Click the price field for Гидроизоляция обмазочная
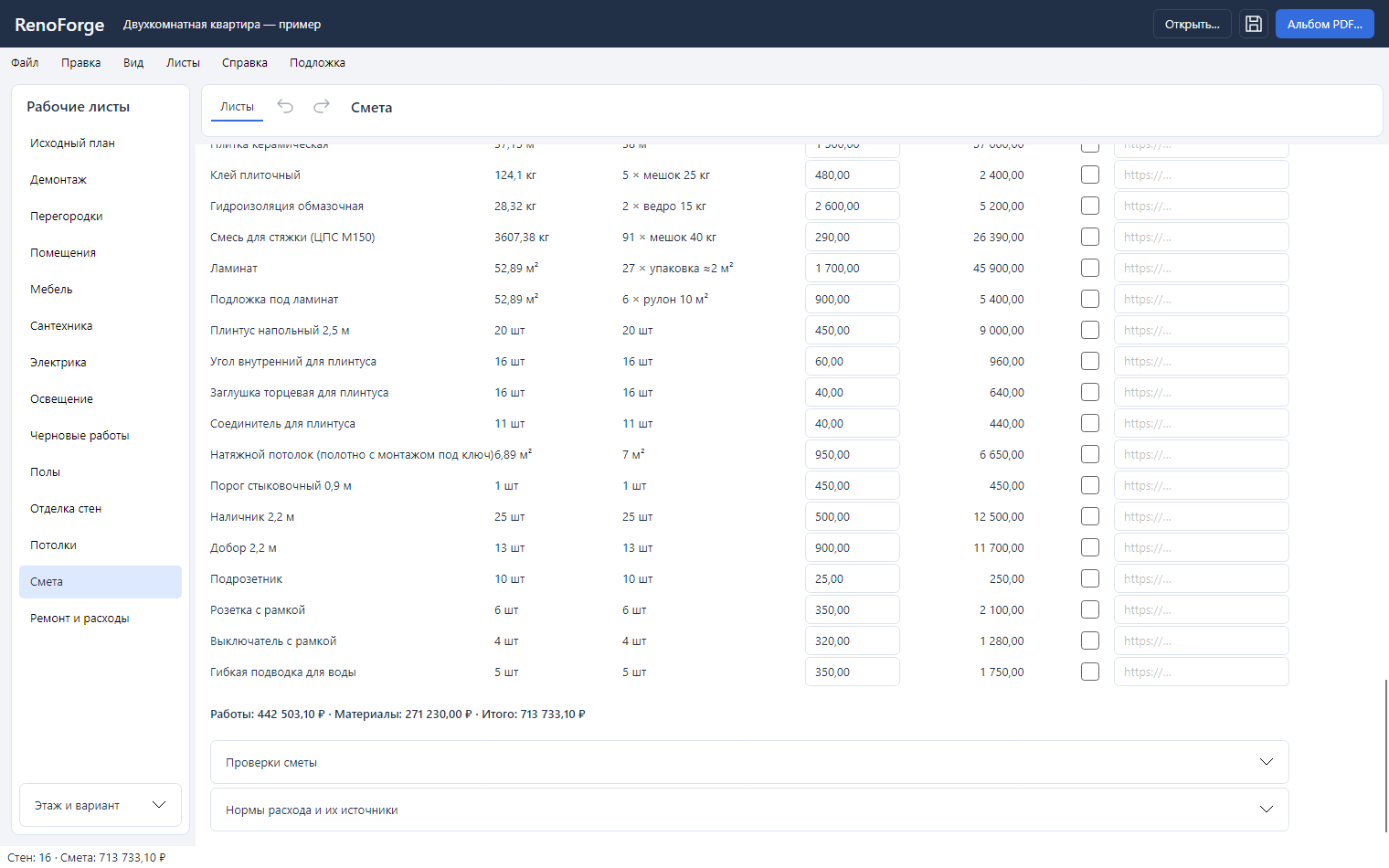 coord(853,206)
